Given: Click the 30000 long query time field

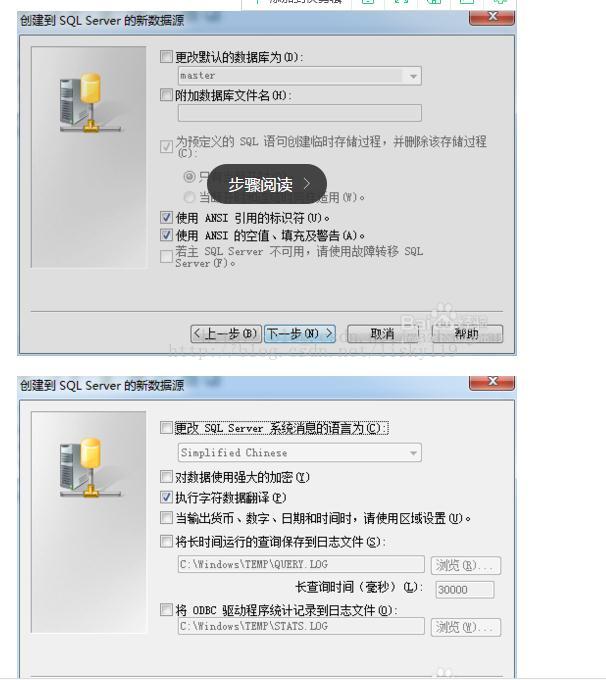Looking at the screenshot, I should (x=465, y=590).
